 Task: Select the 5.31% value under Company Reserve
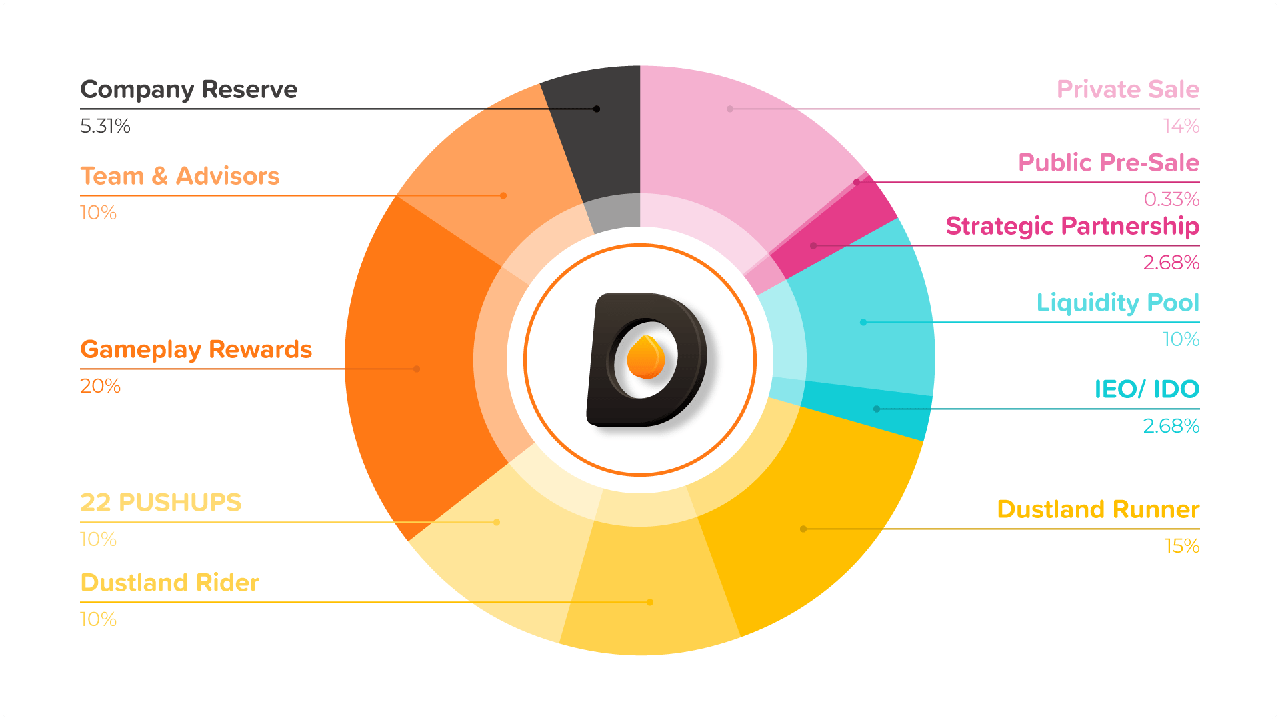click(105, 126)
